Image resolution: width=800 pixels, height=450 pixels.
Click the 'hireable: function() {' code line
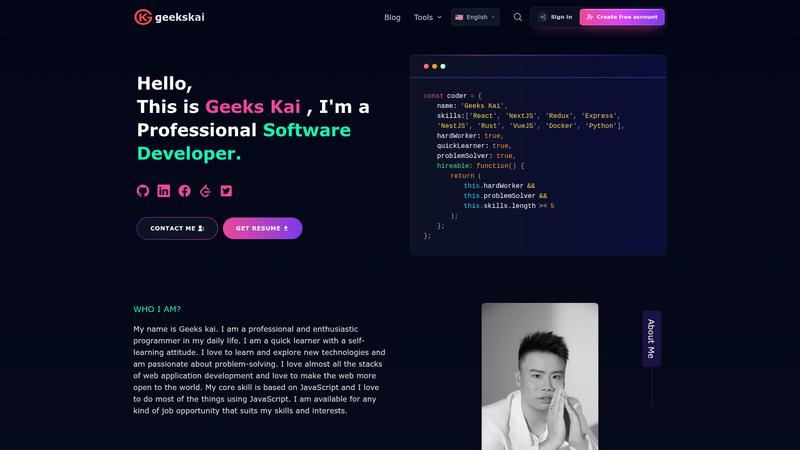click(x=480, y=166)
